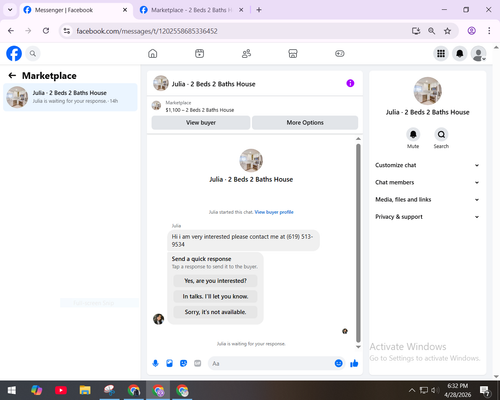Close the Marketplace browser tab
500x400 pixels.
[x=241, y=10]
